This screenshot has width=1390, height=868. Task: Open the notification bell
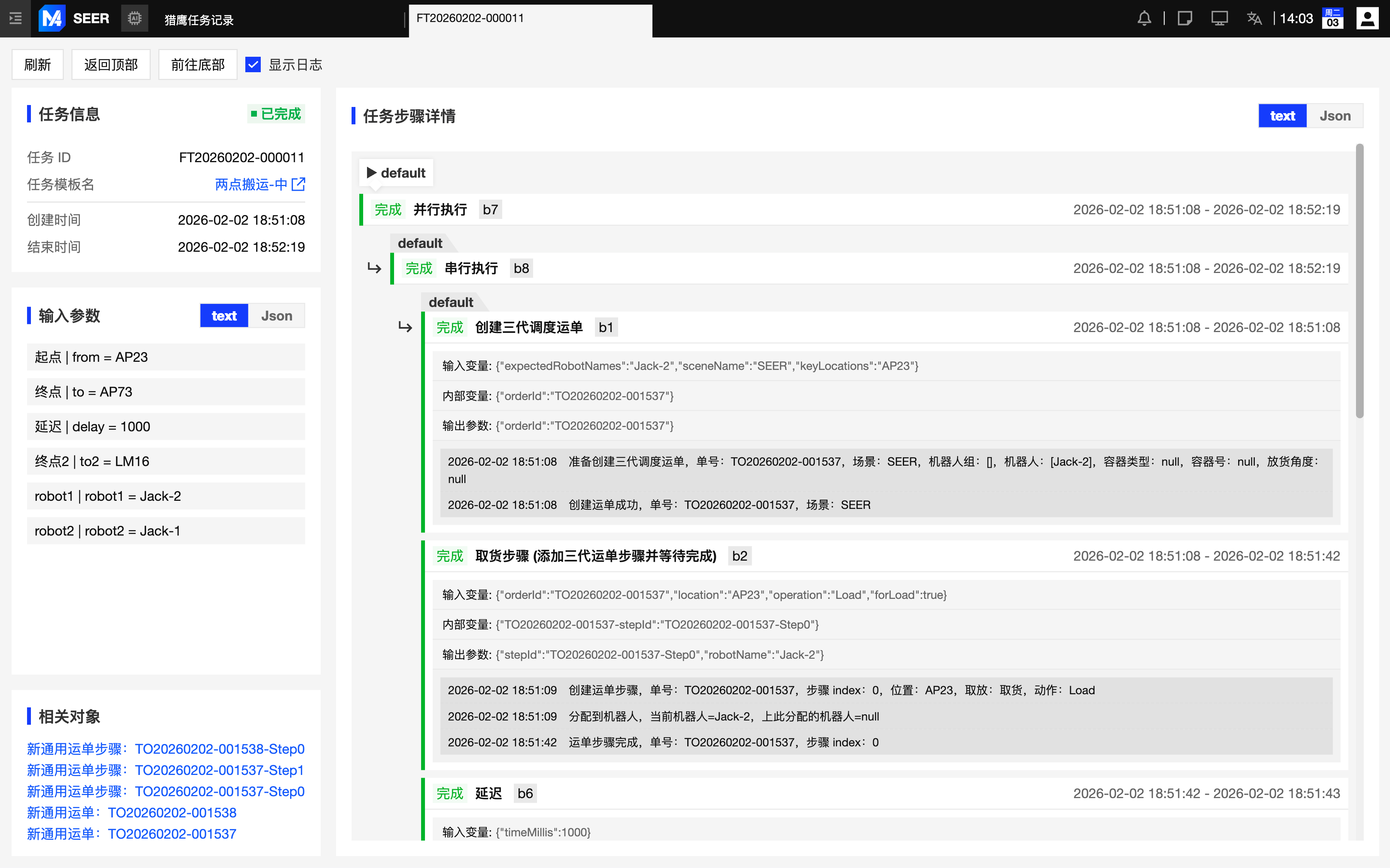[1144, 19]
